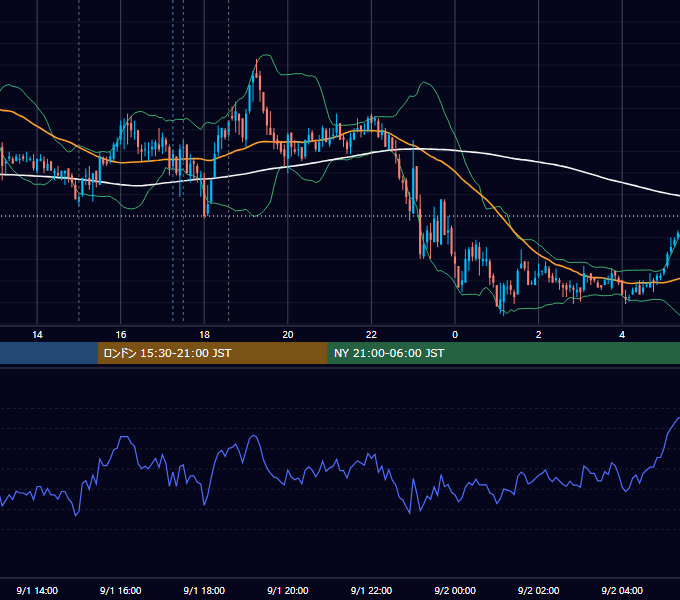This screenshot has height=600, width=680.
Task: Click the "2" hour label on price chart axis
Action: (539, 335)
